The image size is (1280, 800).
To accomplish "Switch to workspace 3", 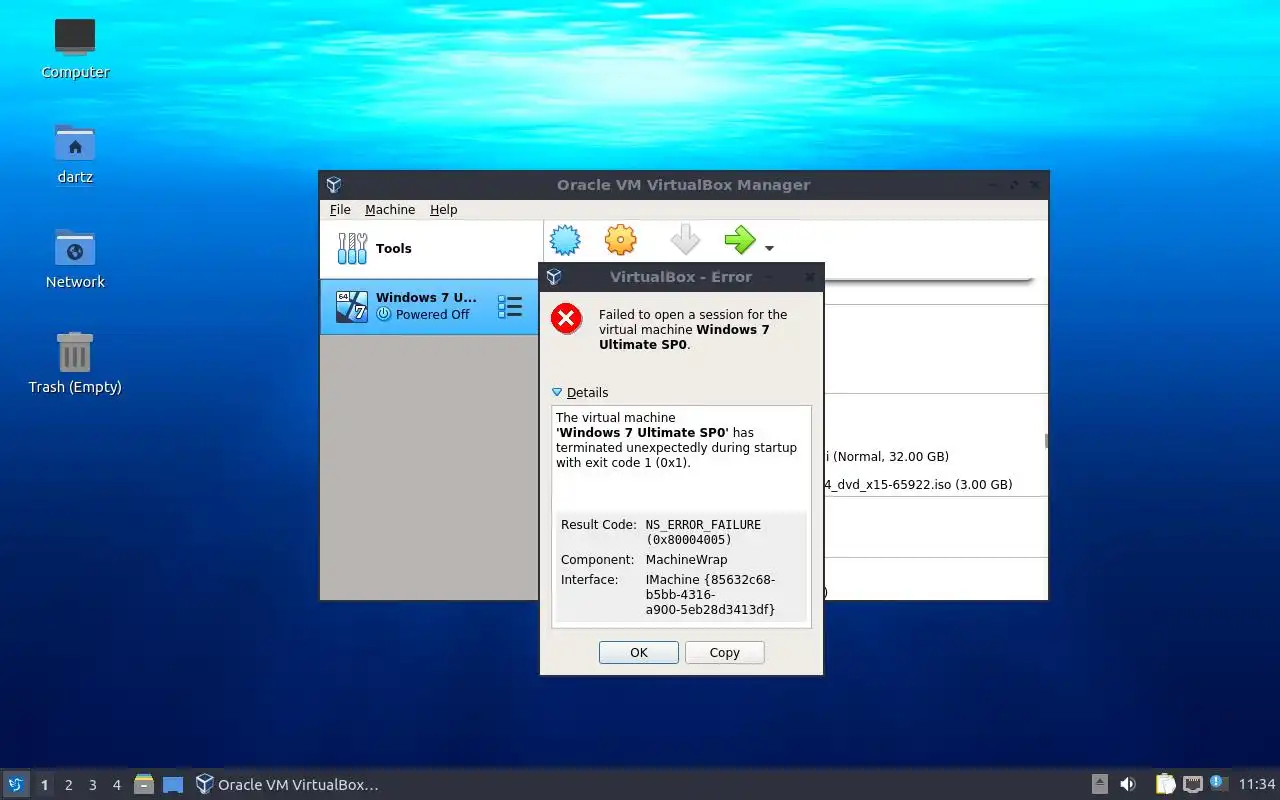I will (x=92, y=785).
